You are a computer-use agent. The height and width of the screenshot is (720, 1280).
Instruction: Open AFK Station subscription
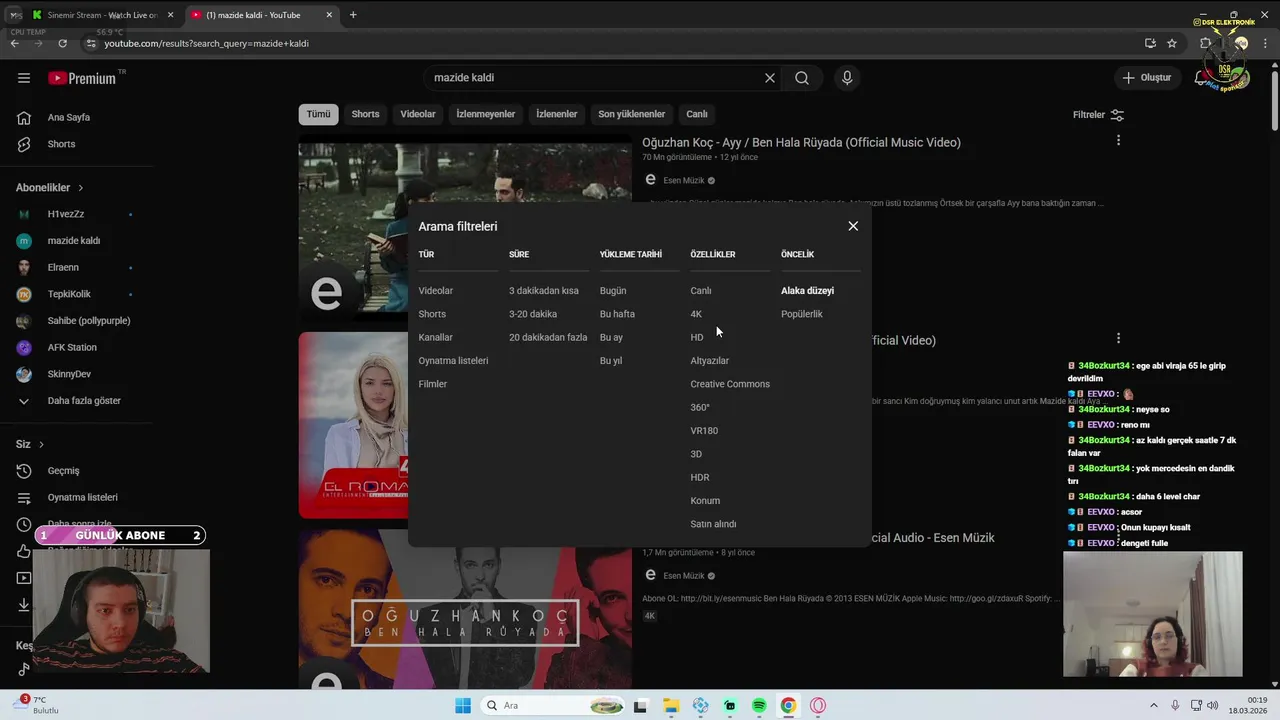tap(72, 348)
